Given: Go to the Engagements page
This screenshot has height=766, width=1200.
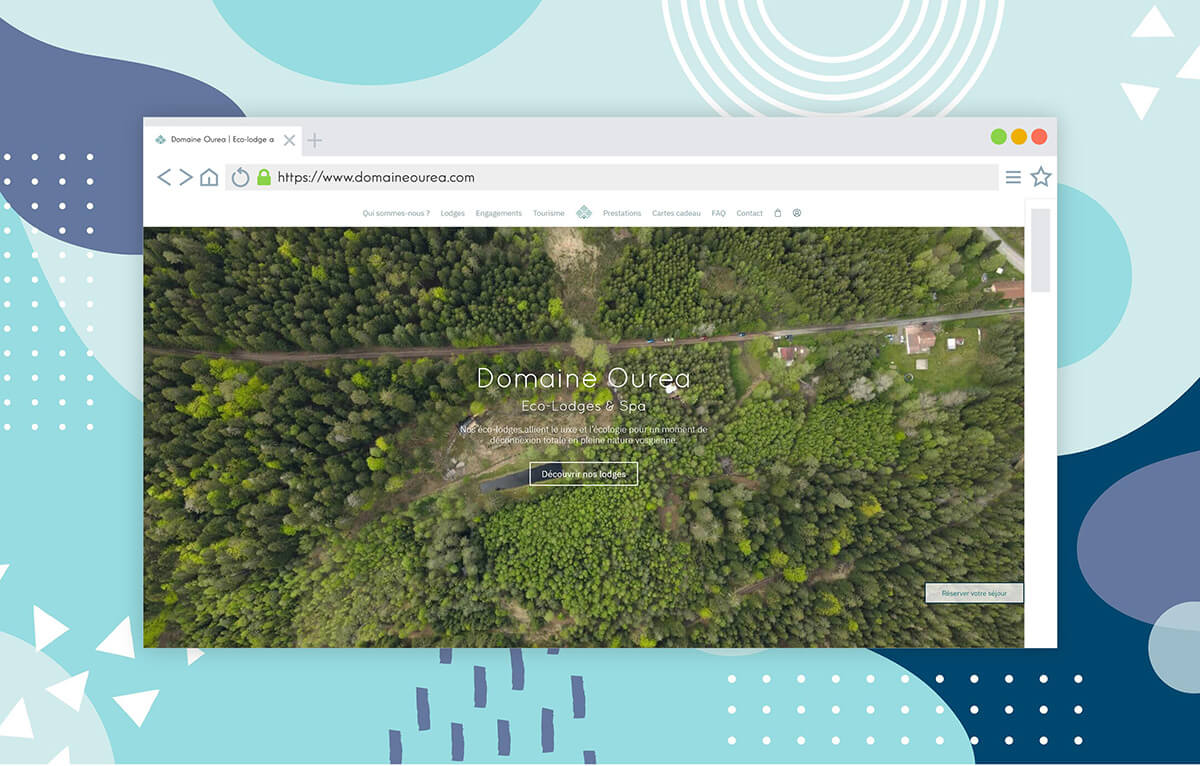Looking at the screenshot, I should point(499,213).
